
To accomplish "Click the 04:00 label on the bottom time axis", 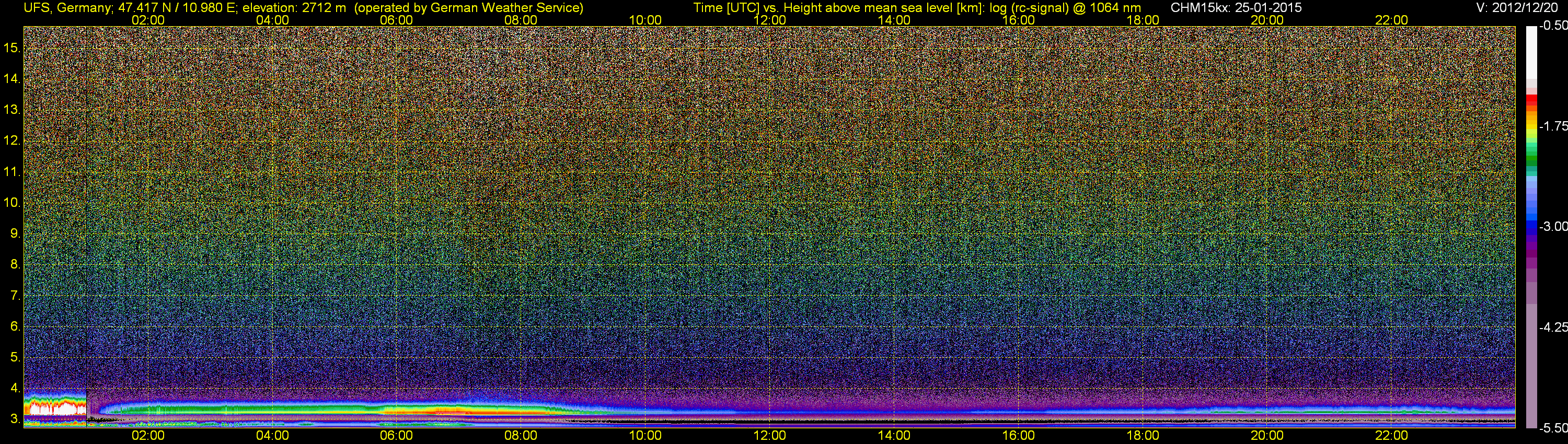I will (x=272, y=436).
